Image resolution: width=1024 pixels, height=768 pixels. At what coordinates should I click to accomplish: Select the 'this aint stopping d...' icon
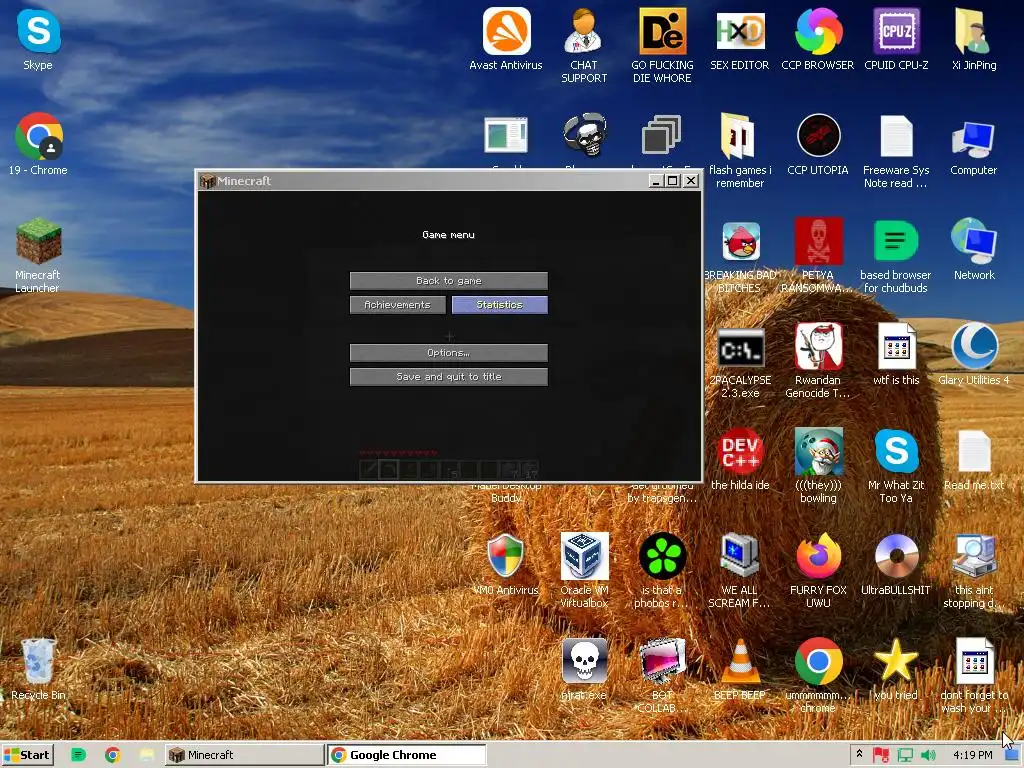click(x=974, y=571)
